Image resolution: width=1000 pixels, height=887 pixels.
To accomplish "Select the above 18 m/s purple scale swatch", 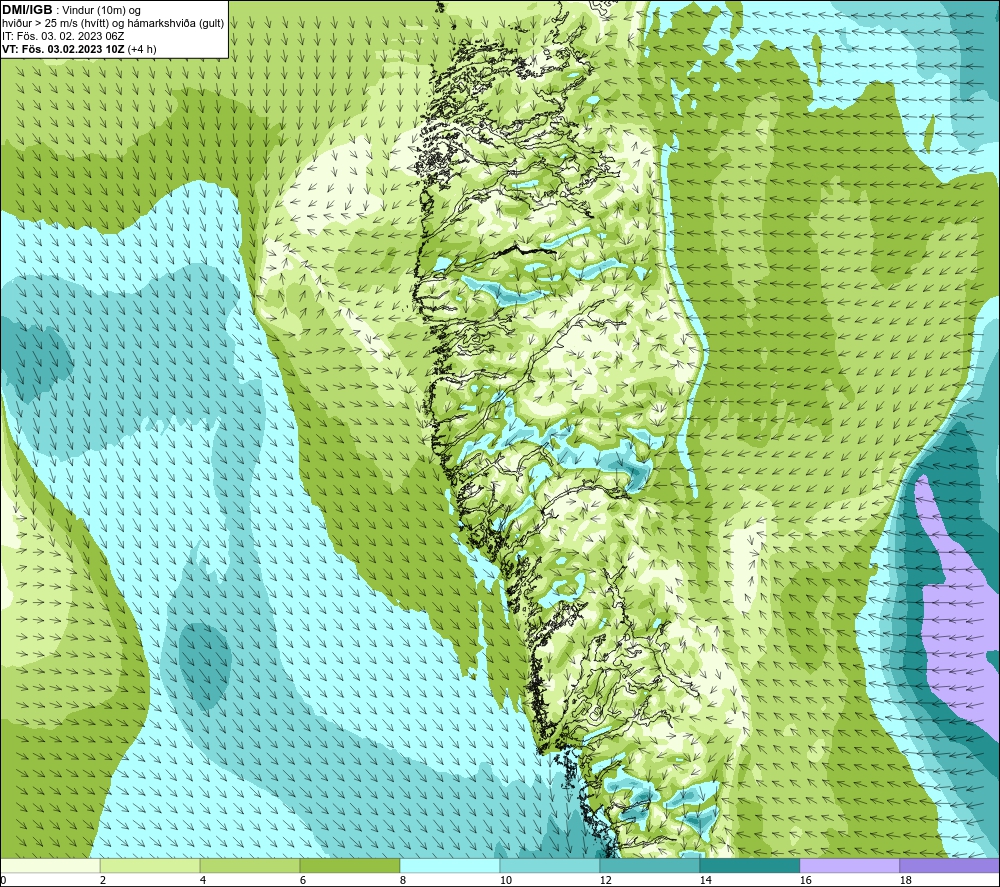I will (x=950, y=865).
